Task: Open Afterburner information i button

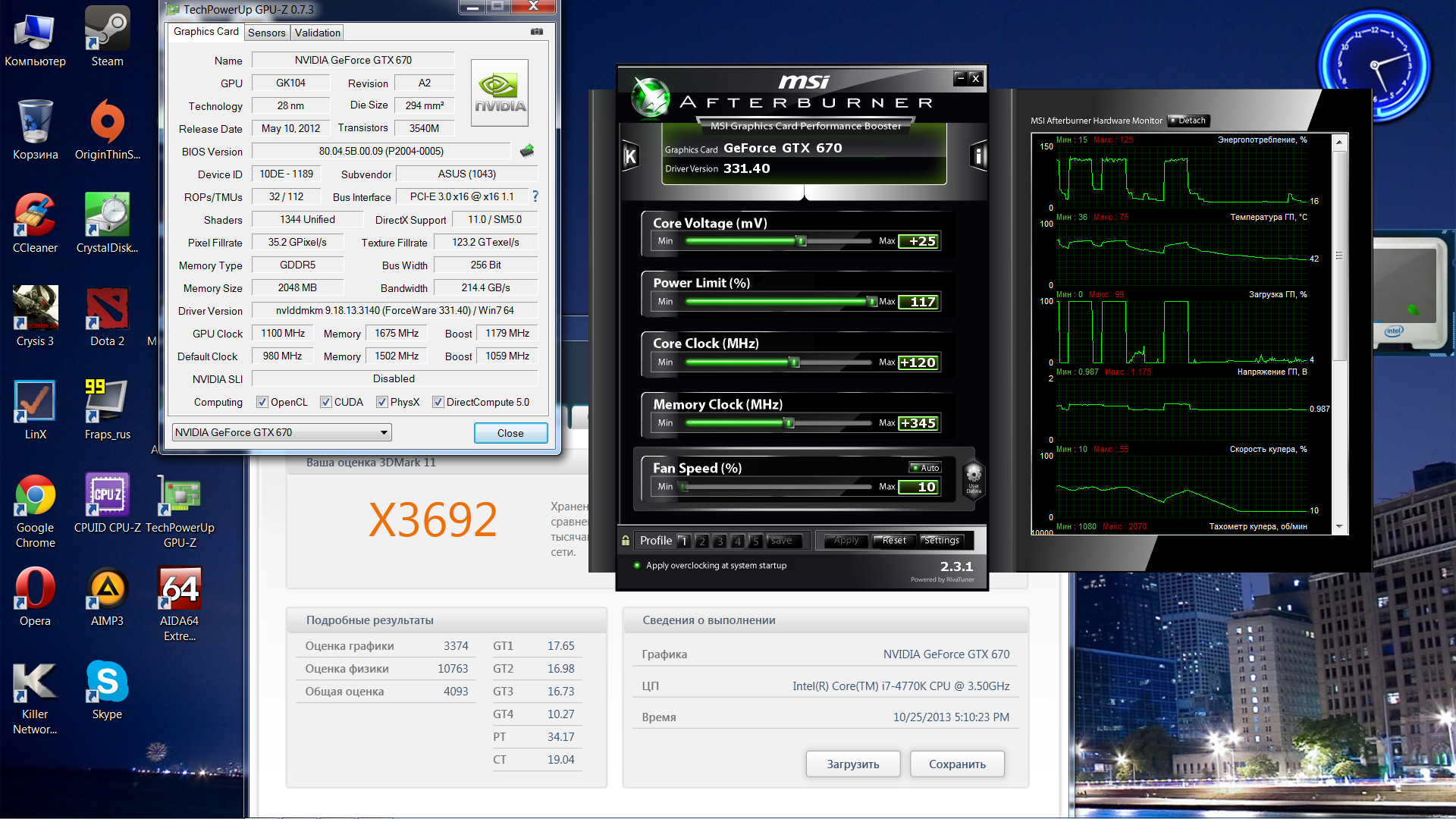Action: point(979,156)
